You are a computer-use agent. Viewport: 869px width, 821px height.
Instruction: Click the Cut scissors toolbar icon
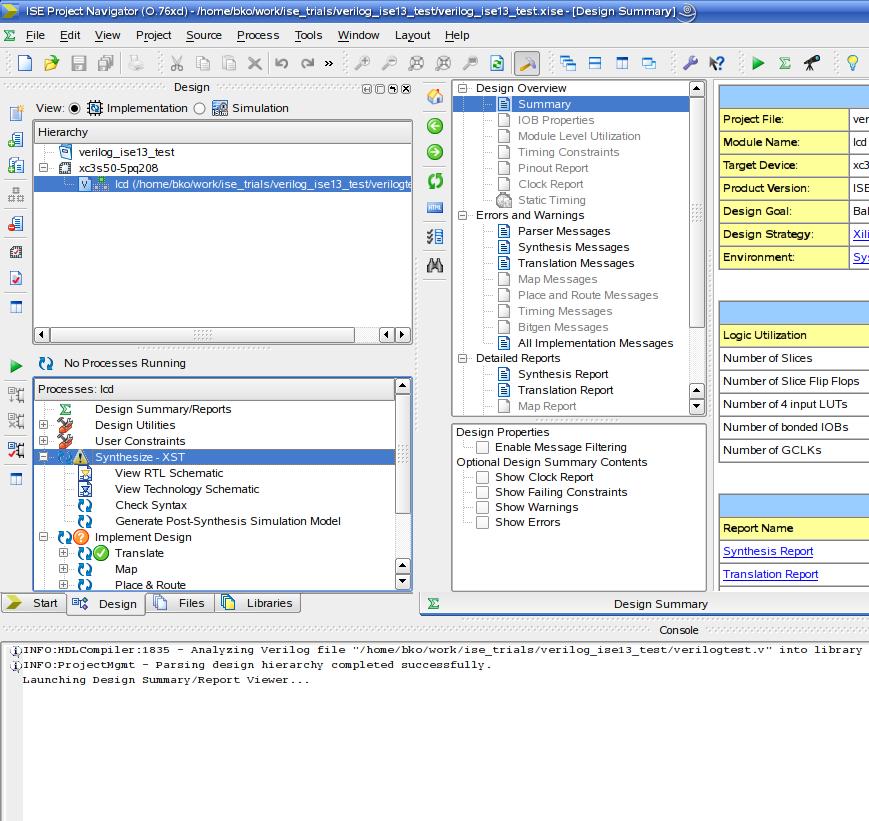click(x=177, y=63)
